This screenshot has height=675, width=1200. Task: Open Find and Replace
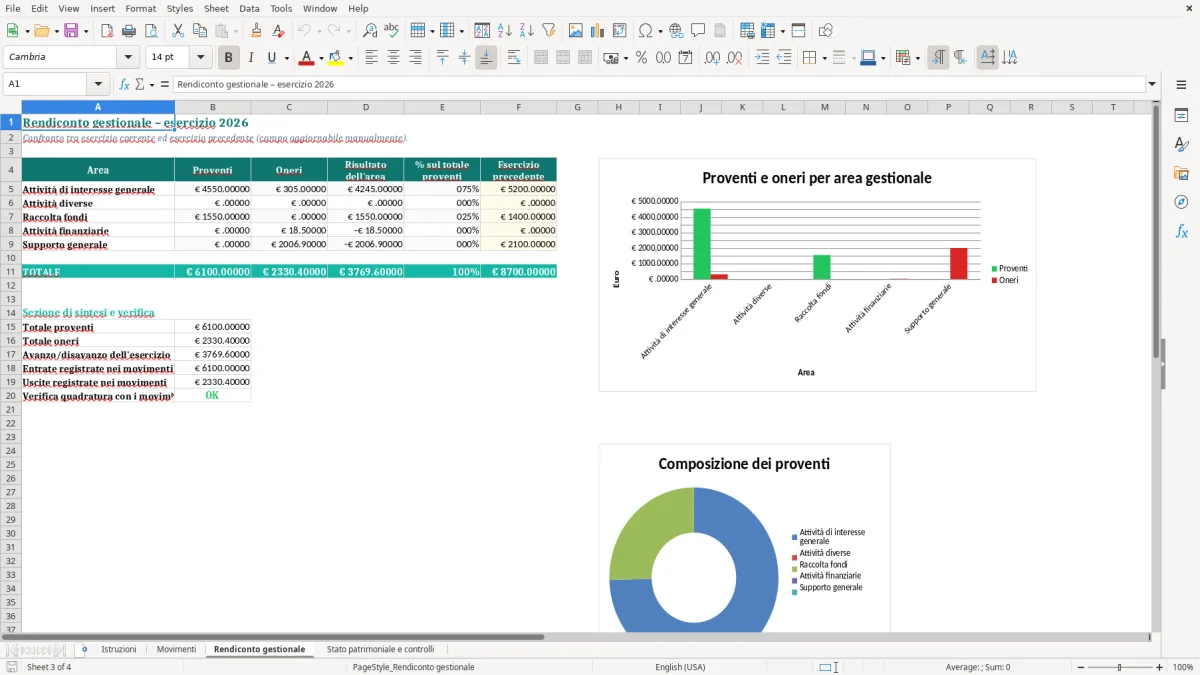click(370, 31)
